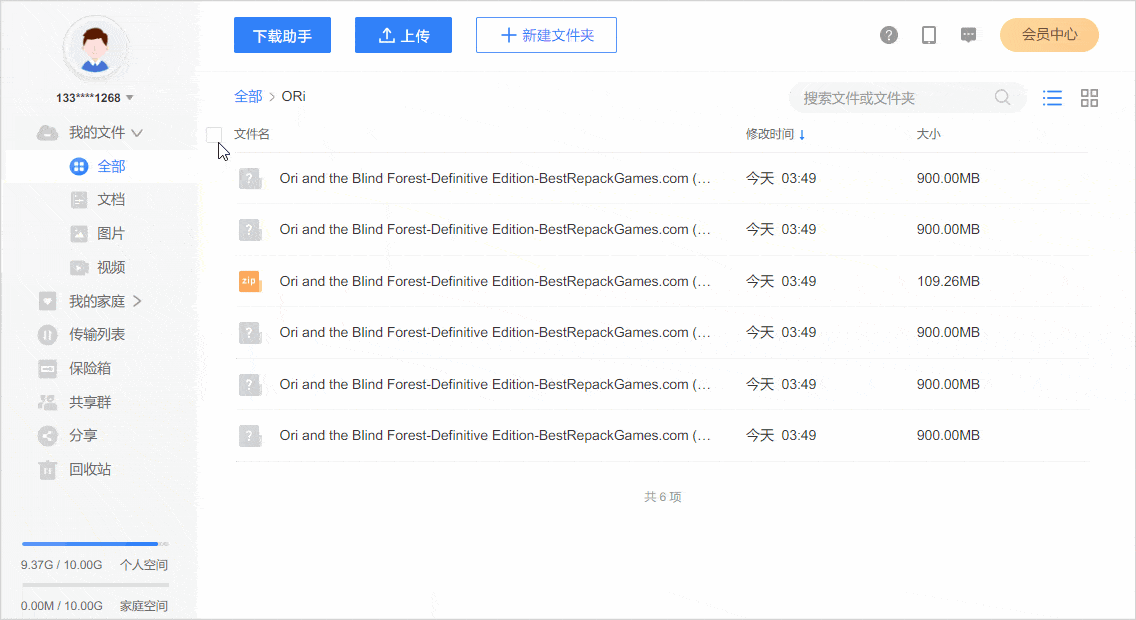Image resolution: width=1136 pixels, height=620 pixels.
Task: Click the search magnifier icon
Action: pyautogui.click(x=1002, y=98)
